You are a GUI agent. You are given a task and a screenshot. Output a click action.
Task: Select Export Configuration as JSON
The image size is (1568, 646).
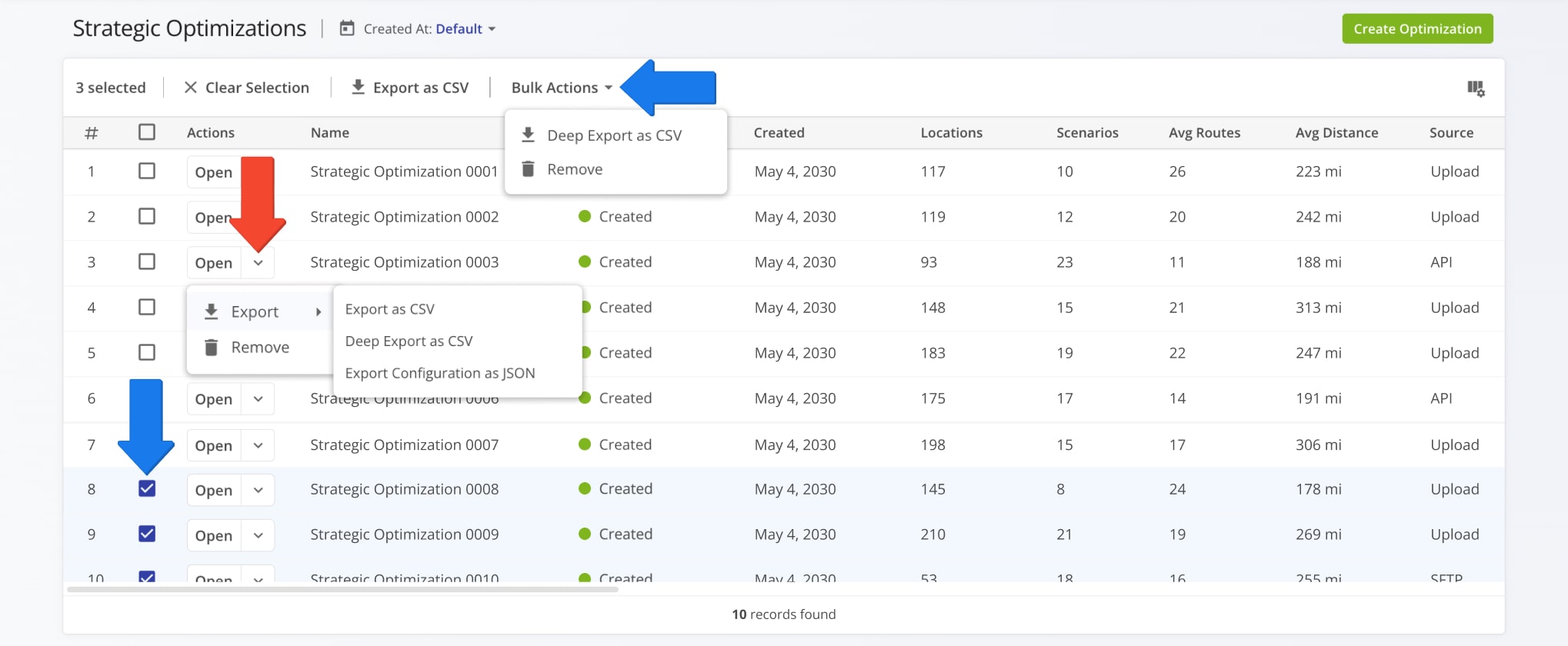tap(440, 373)
